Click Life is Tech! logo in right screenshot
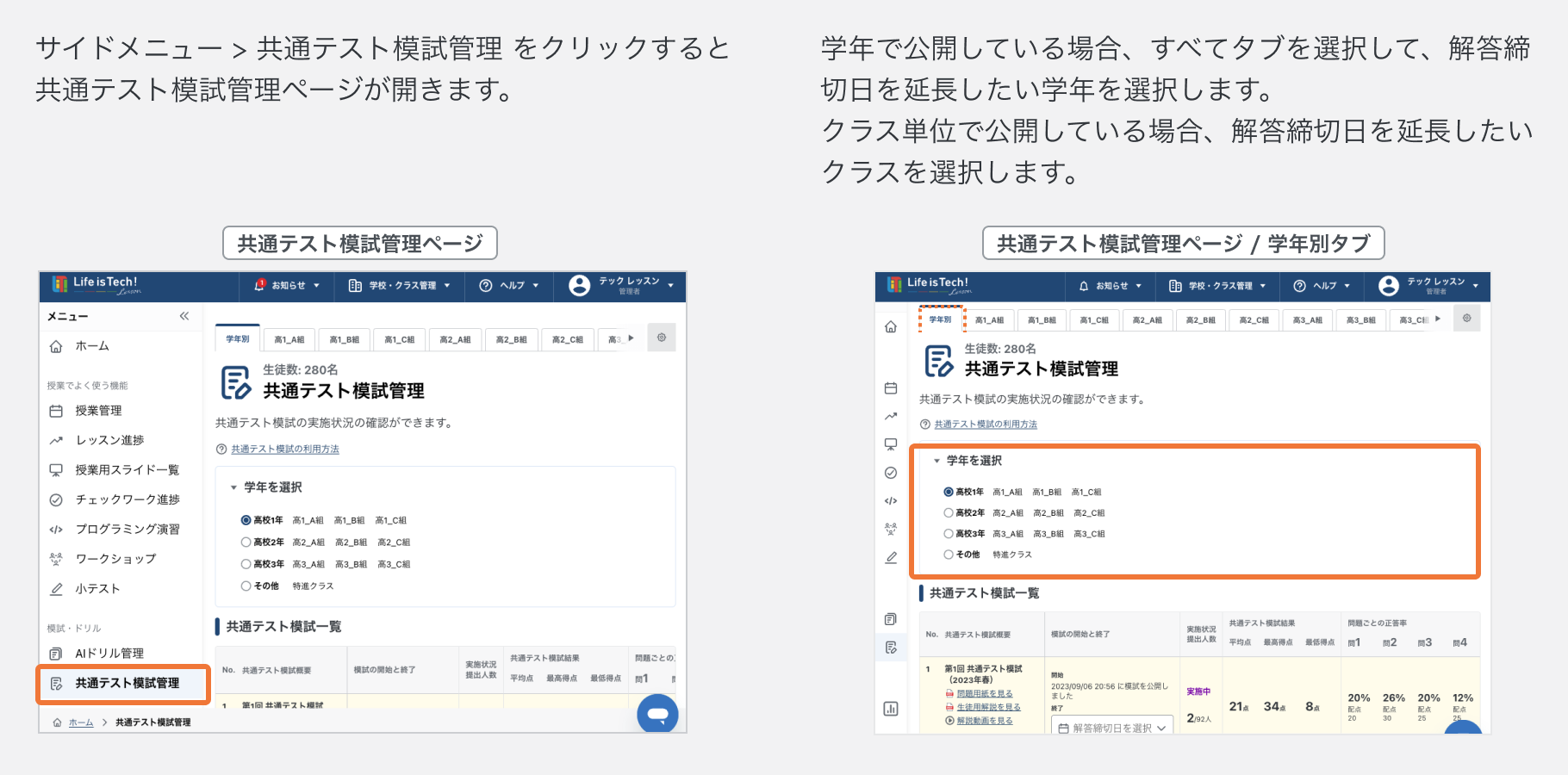This screenshot has height=775, width=1568. (929, 285)
